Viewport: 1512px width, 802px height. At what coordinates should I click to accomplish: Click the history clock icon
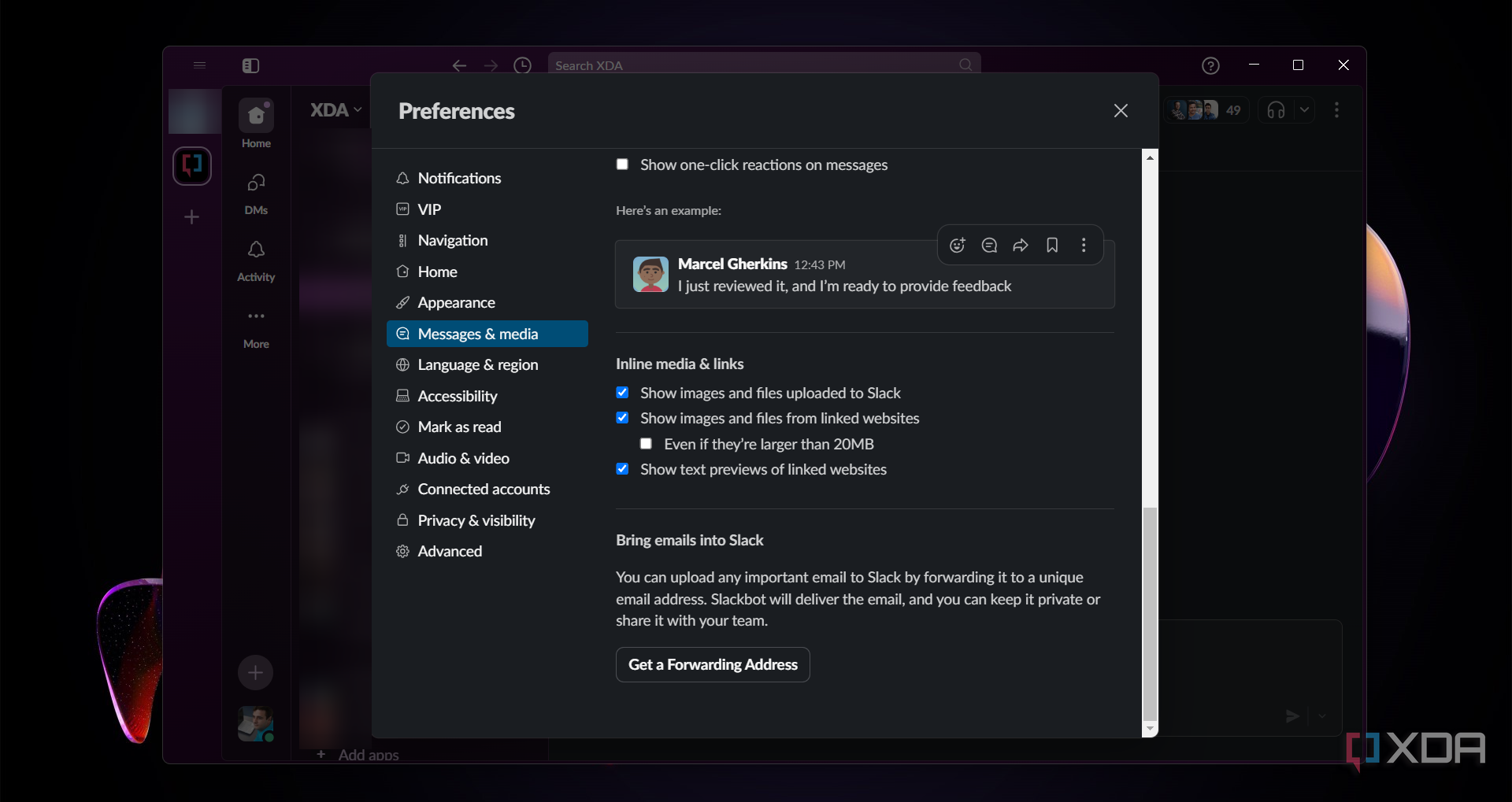pyautogui.click(x=522, y=65)
